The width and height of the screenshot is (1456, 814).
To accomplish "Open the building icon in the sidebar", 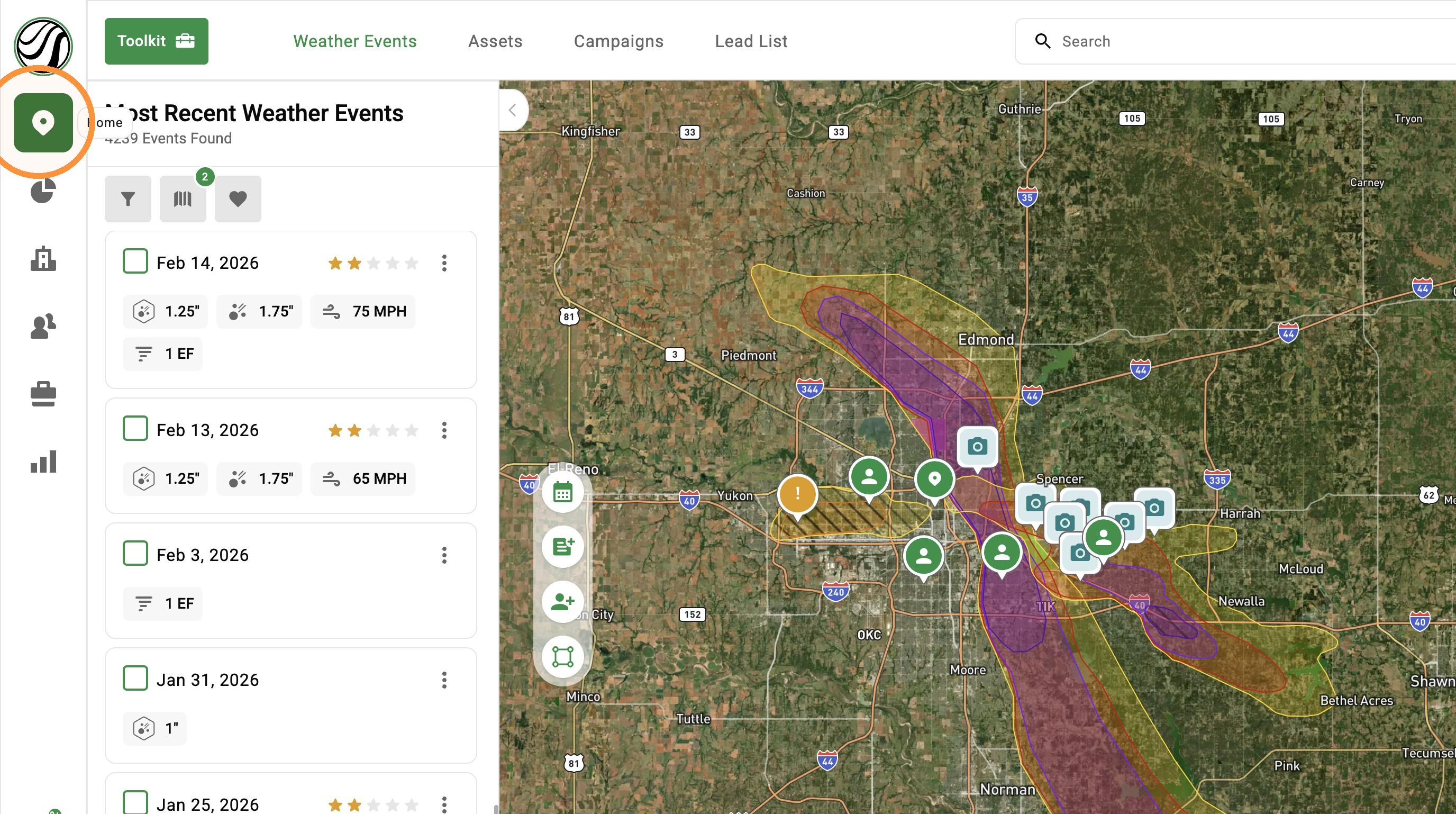I will click(x=43, y=259).
